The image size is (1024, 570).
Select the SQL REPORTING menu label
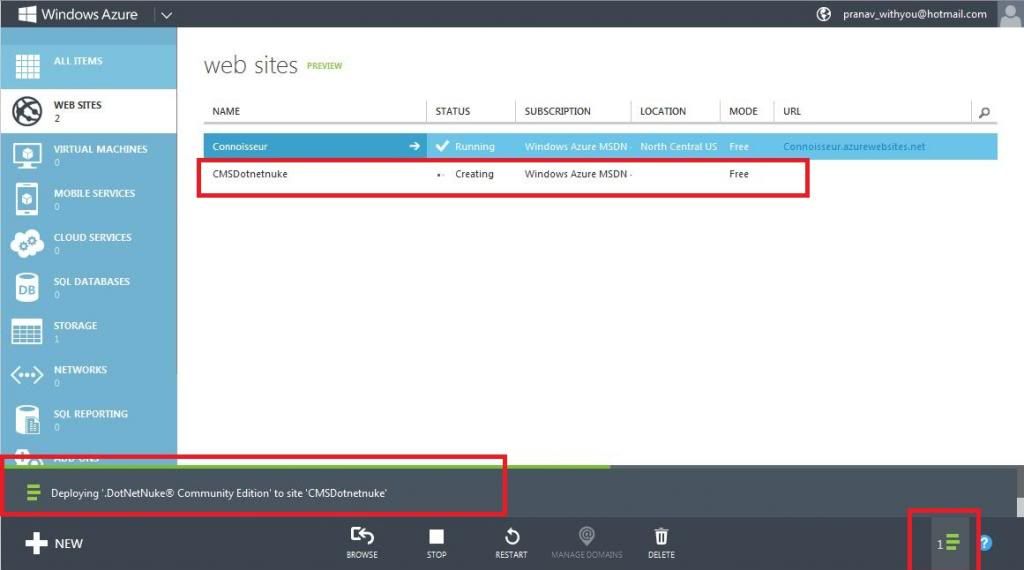tap(90, 414)
